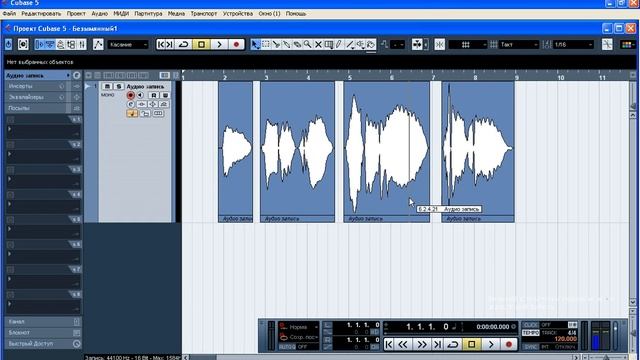Select the Time Warp tool

pos(329,44)
